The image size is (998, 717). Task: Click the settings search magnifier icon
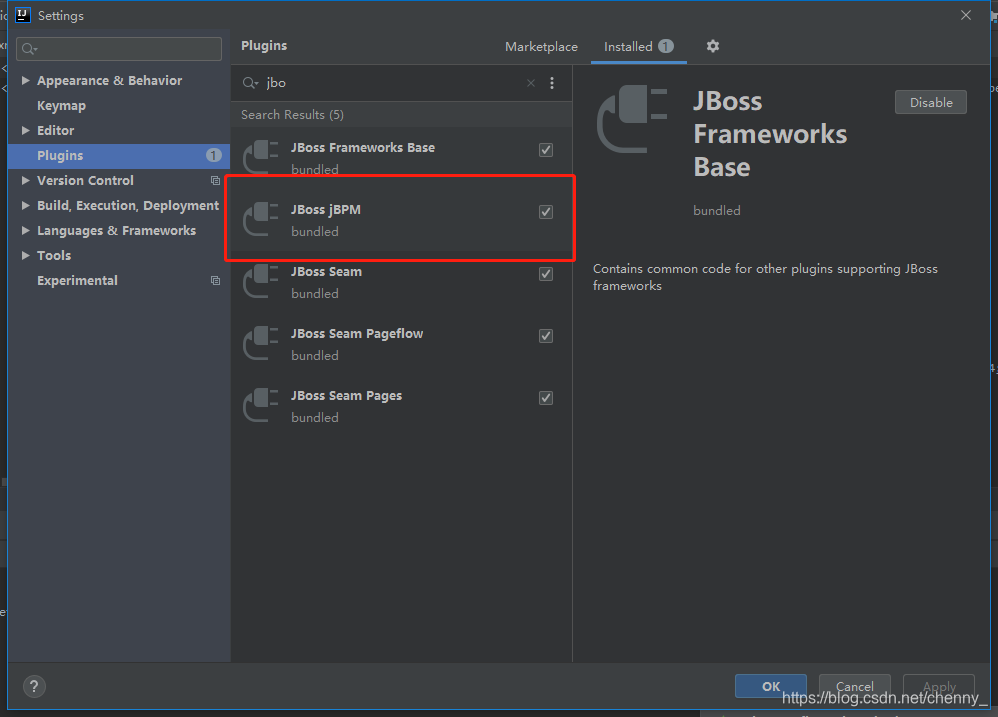coord(29,49)
